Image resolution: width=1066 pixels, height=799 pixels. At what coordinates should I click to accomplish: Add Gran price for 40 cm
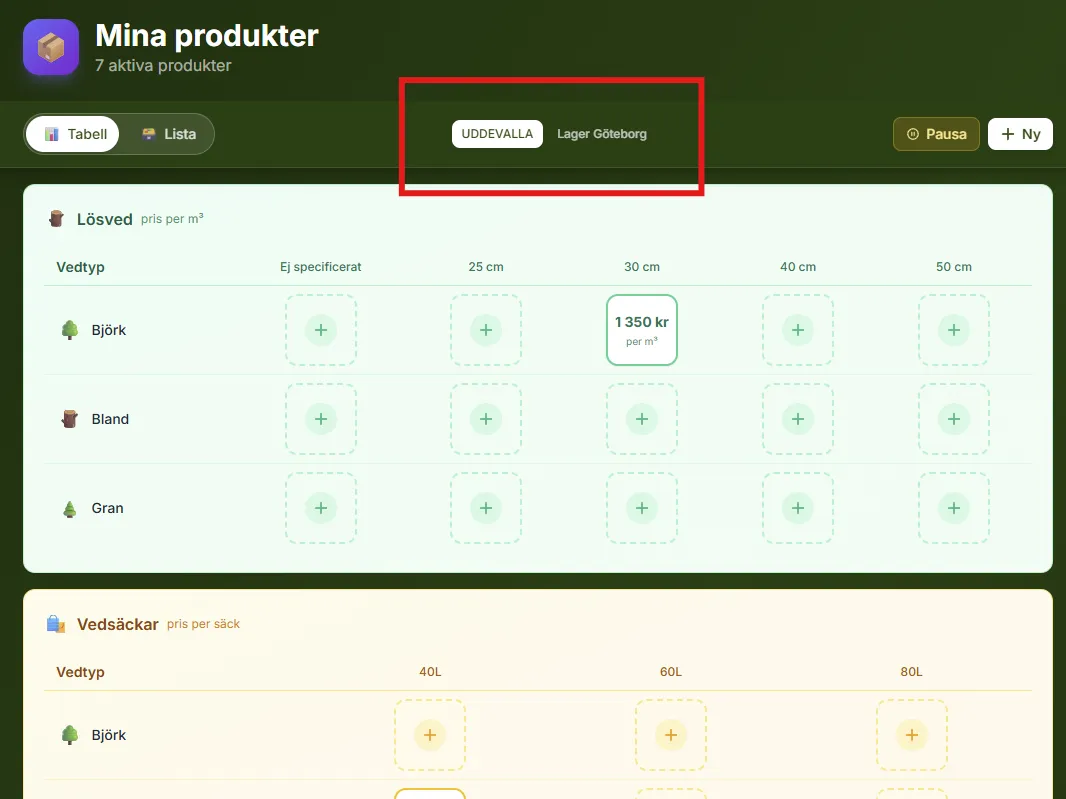click(798, 508)
